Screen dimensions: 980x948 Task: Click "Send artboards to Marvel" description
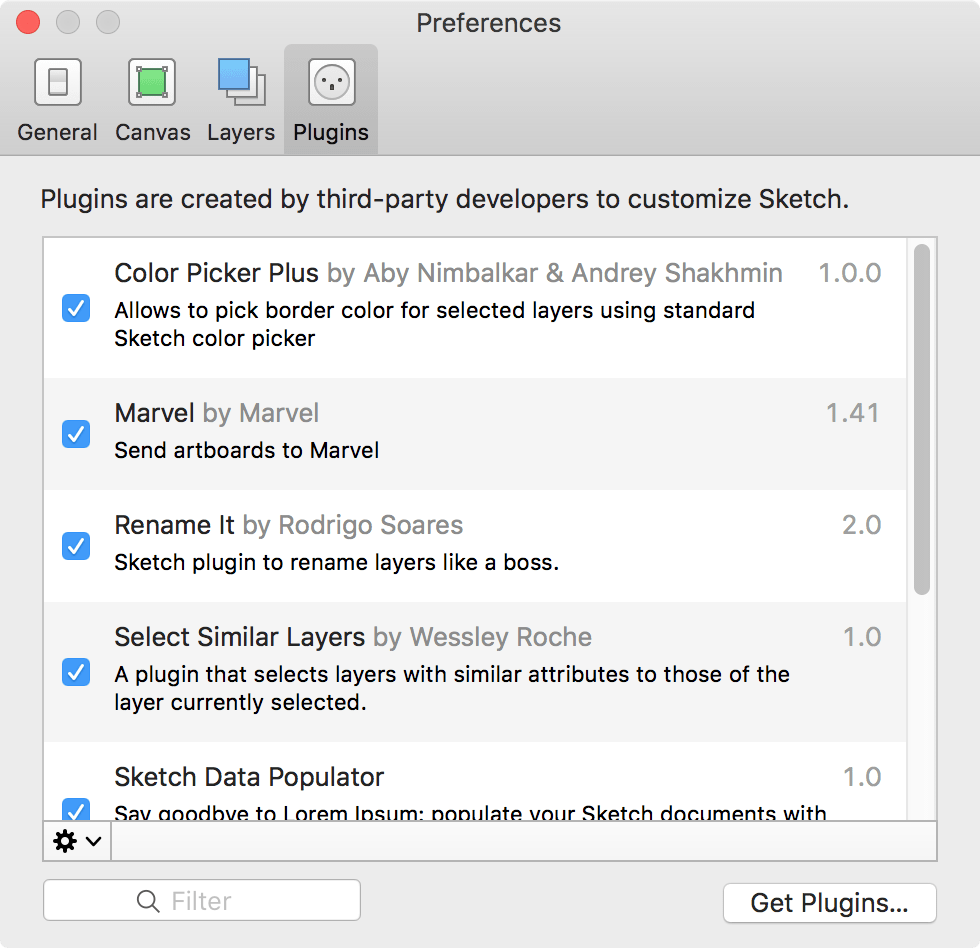coord(246,451)
